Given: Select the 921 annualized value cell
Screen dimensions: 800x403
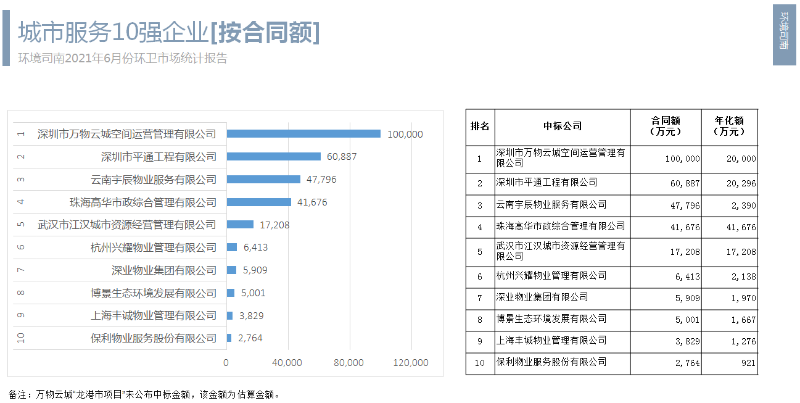Looking at the screenshot, I should [749, 365].
